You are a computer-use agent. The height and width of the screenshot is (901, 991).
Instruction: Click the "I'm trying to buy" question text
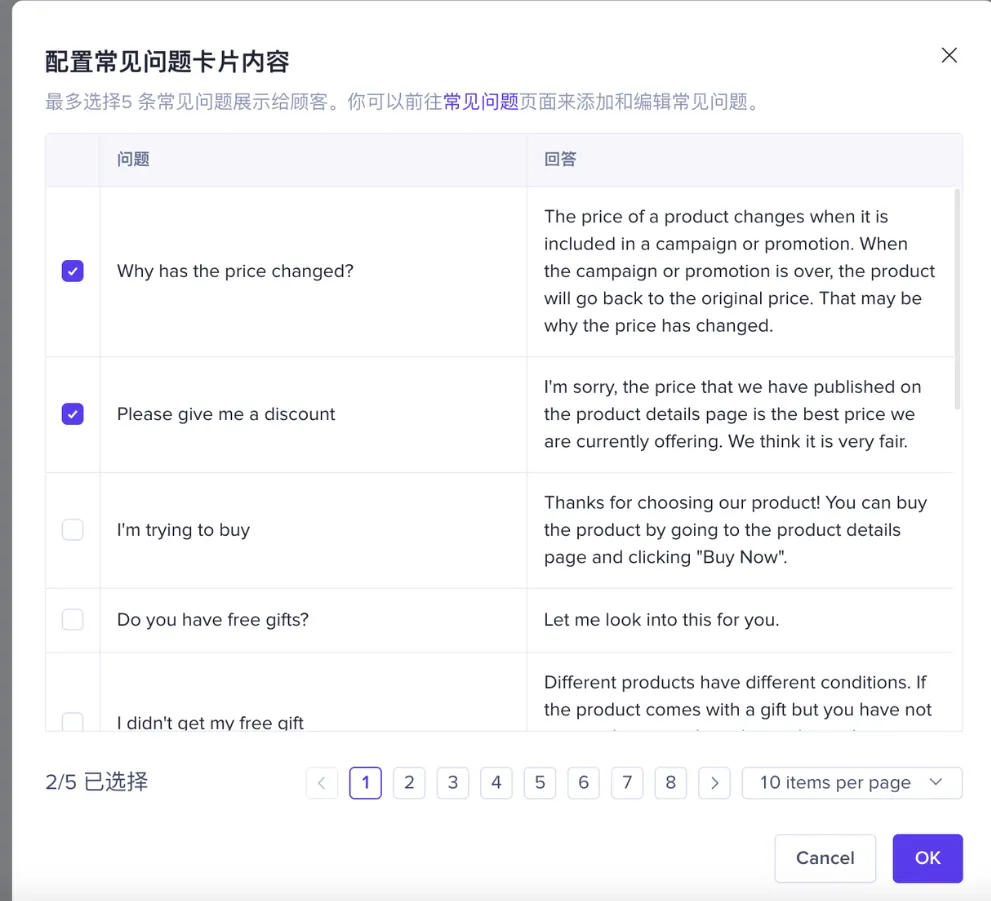[183, 530]
